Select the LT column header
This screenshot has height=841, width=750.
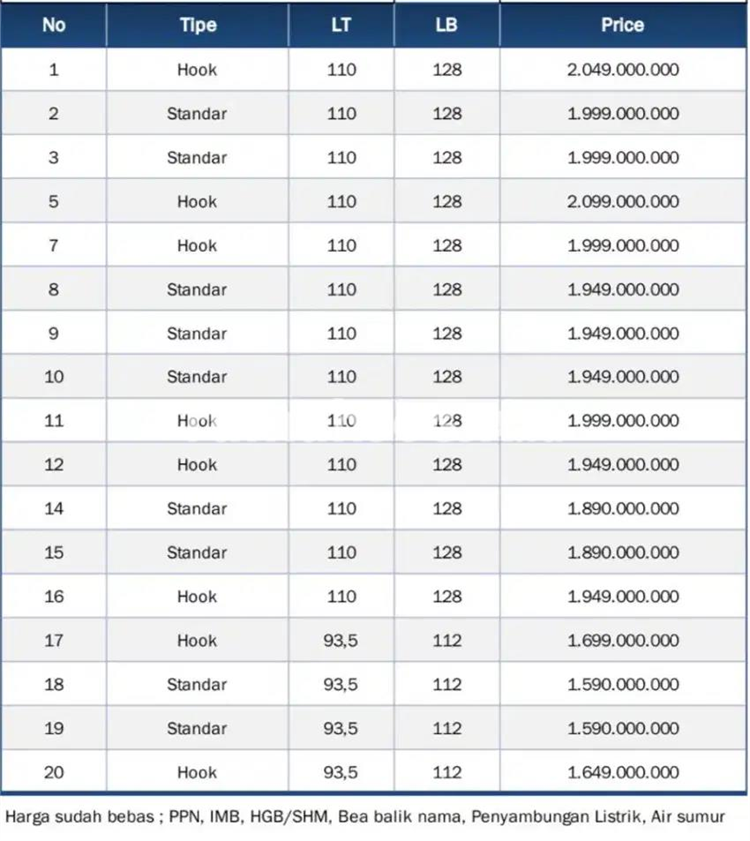pos(341,25)
